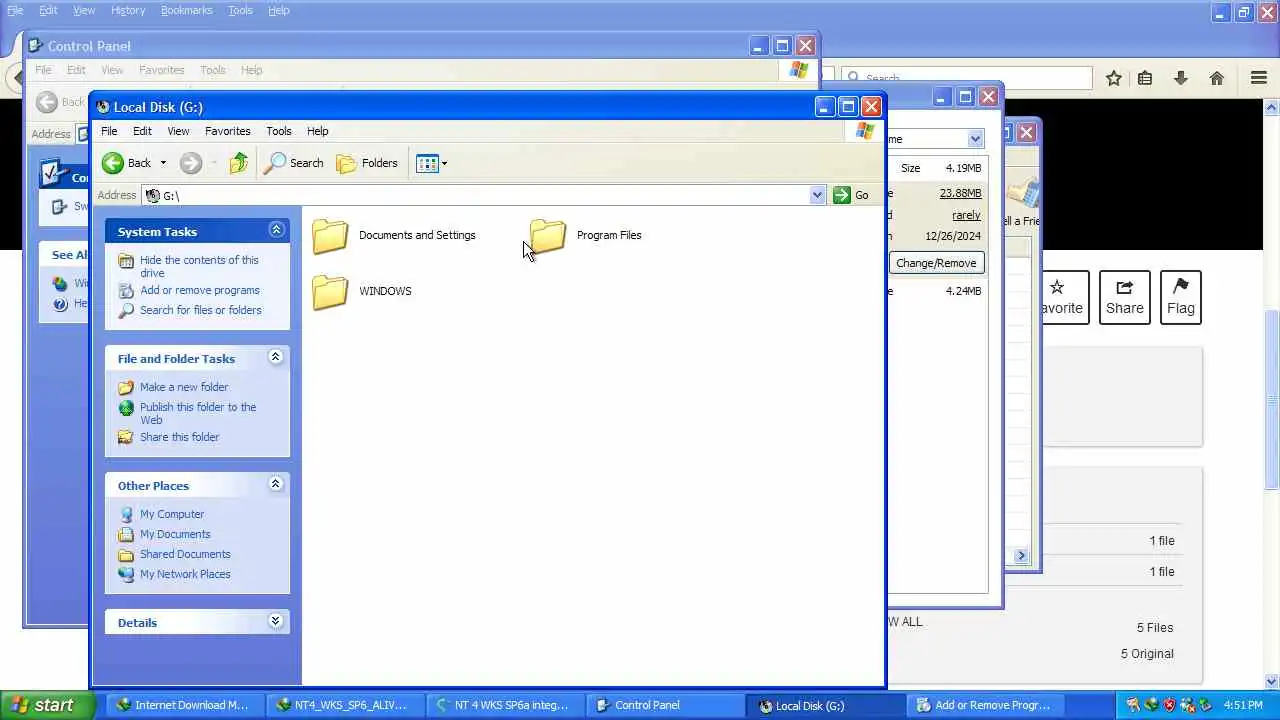Viewport: 1280px width, 720px height.
Task: Click the Go button next to address bar
Action: [851, 195]
